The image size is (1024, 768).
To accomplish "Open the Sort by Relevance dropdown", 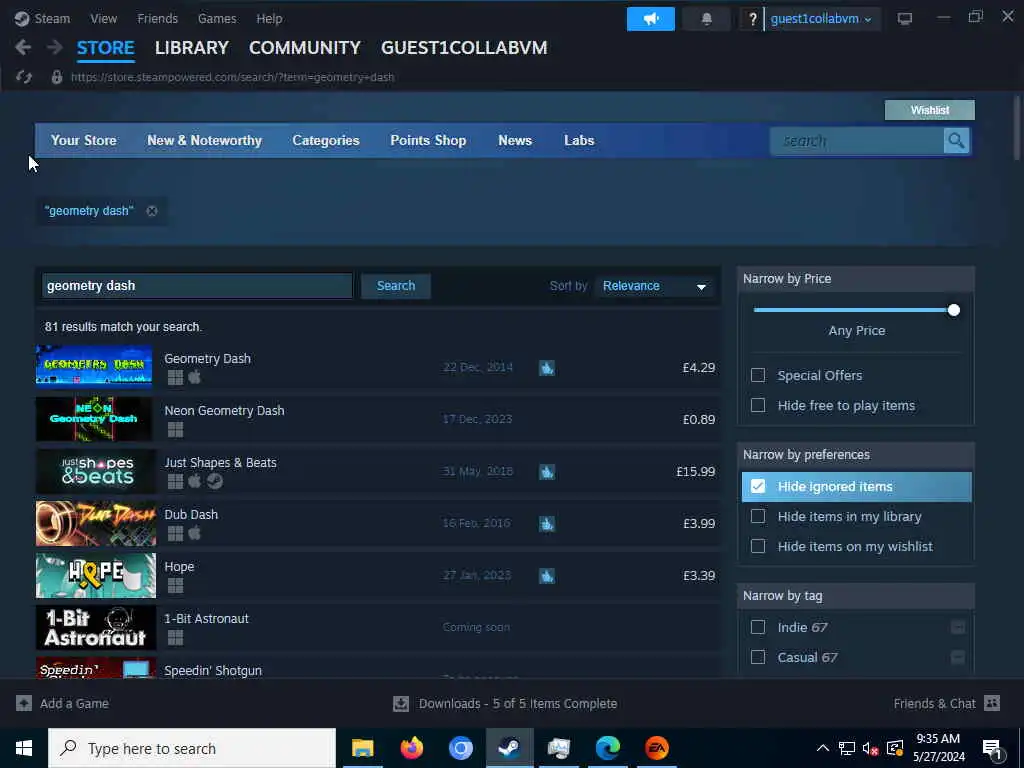I will point(655,286).
